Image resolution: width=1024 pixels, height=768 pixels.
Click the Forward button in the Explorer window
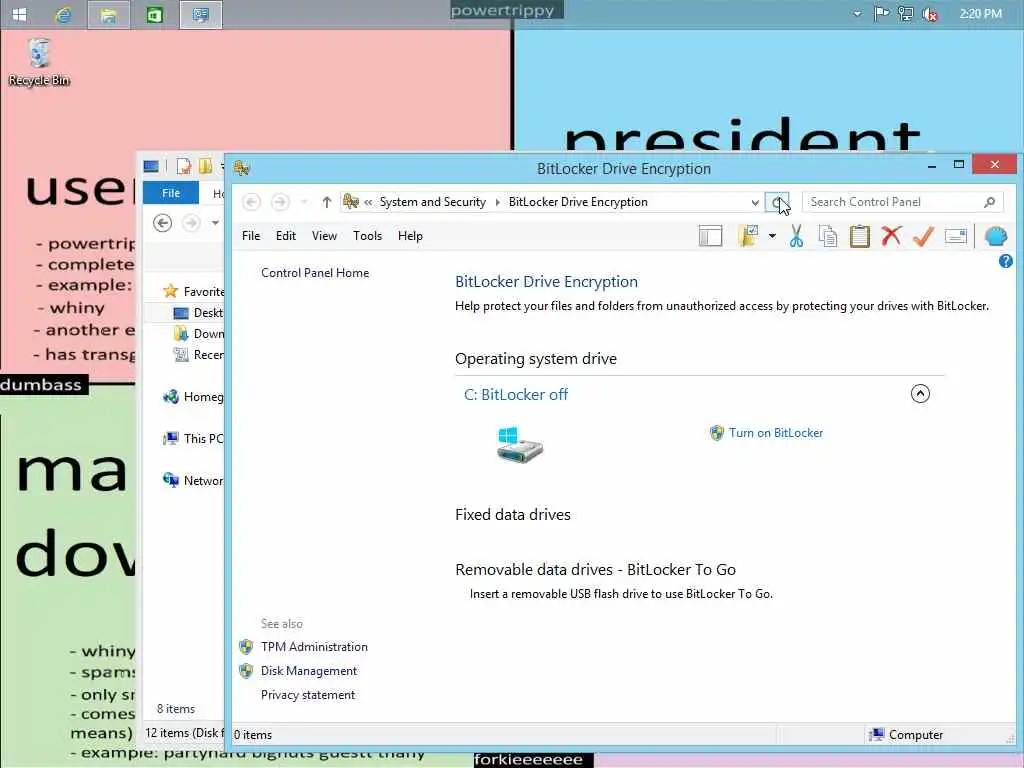tap(191, 223)
